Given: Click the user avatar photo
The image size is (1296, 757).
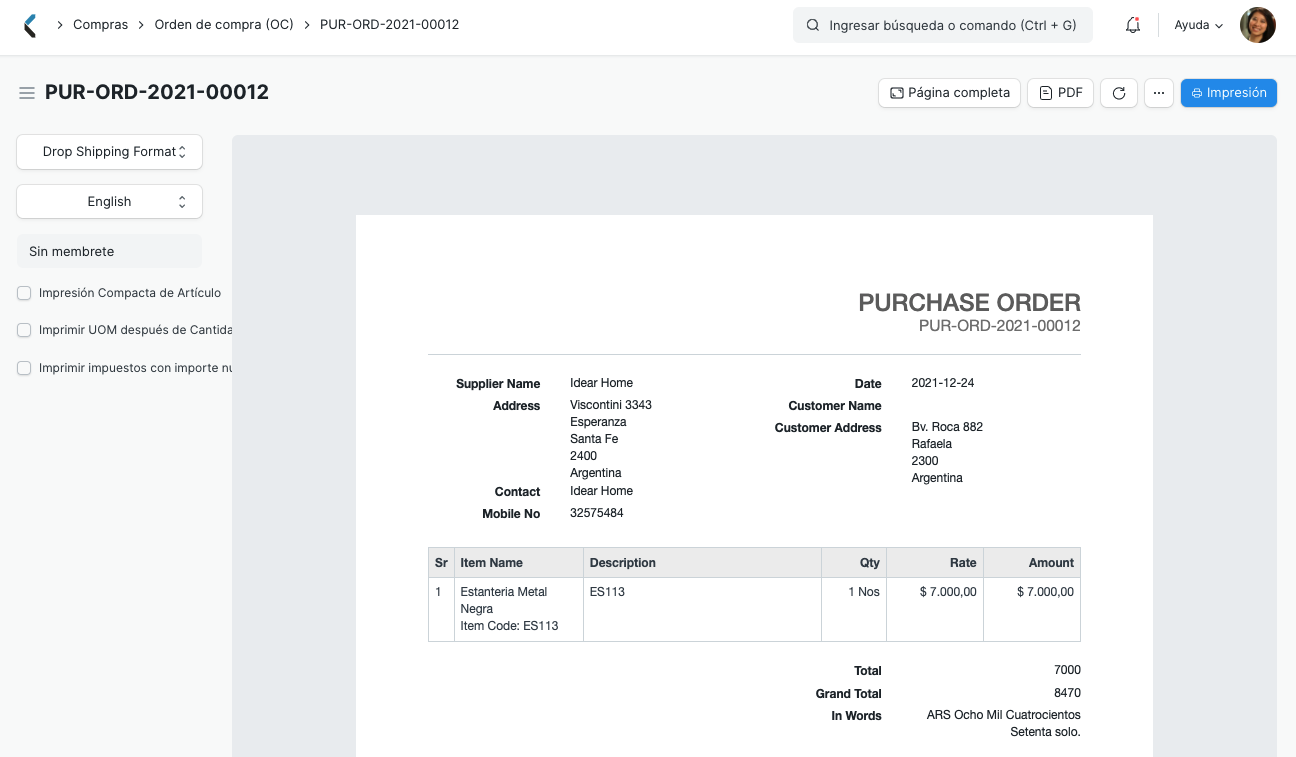Looking at the screenshot, I should pyautogui.click(x=1257, y=25).
